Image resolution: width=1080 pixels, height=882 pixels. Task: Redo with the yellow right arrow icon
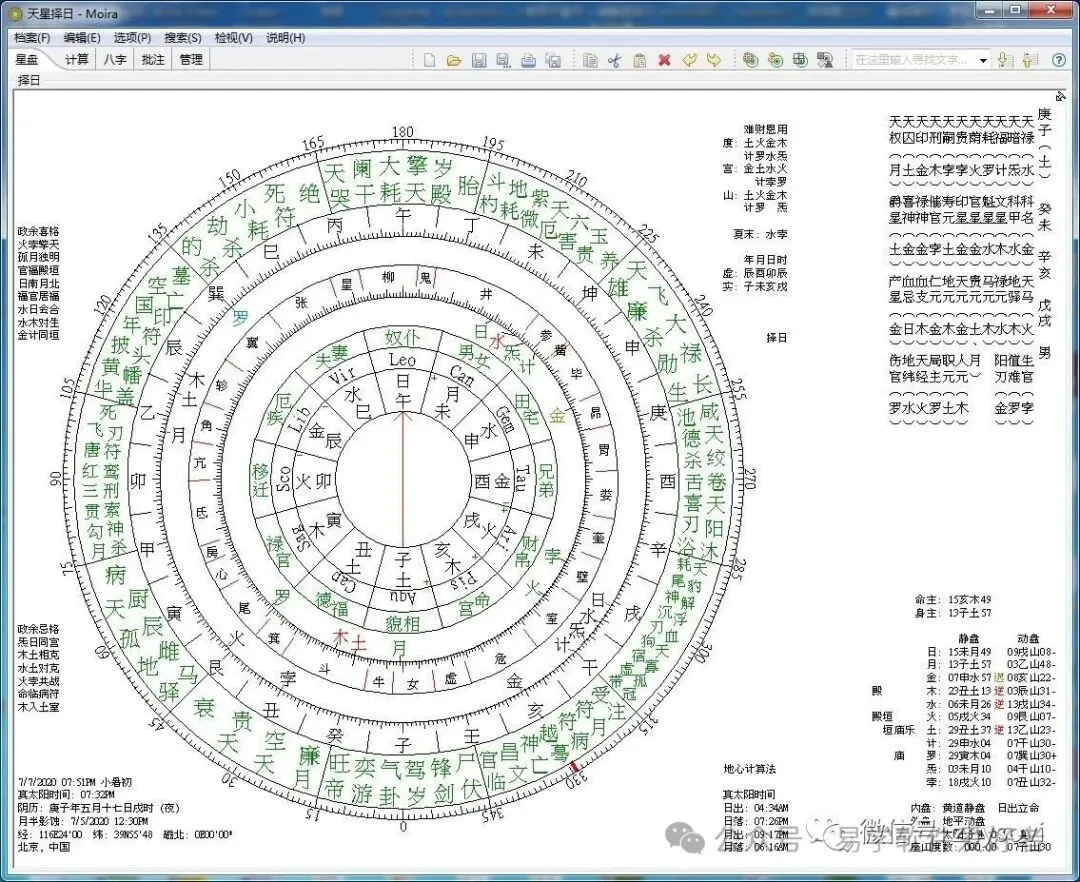click(x=714, y=61)
